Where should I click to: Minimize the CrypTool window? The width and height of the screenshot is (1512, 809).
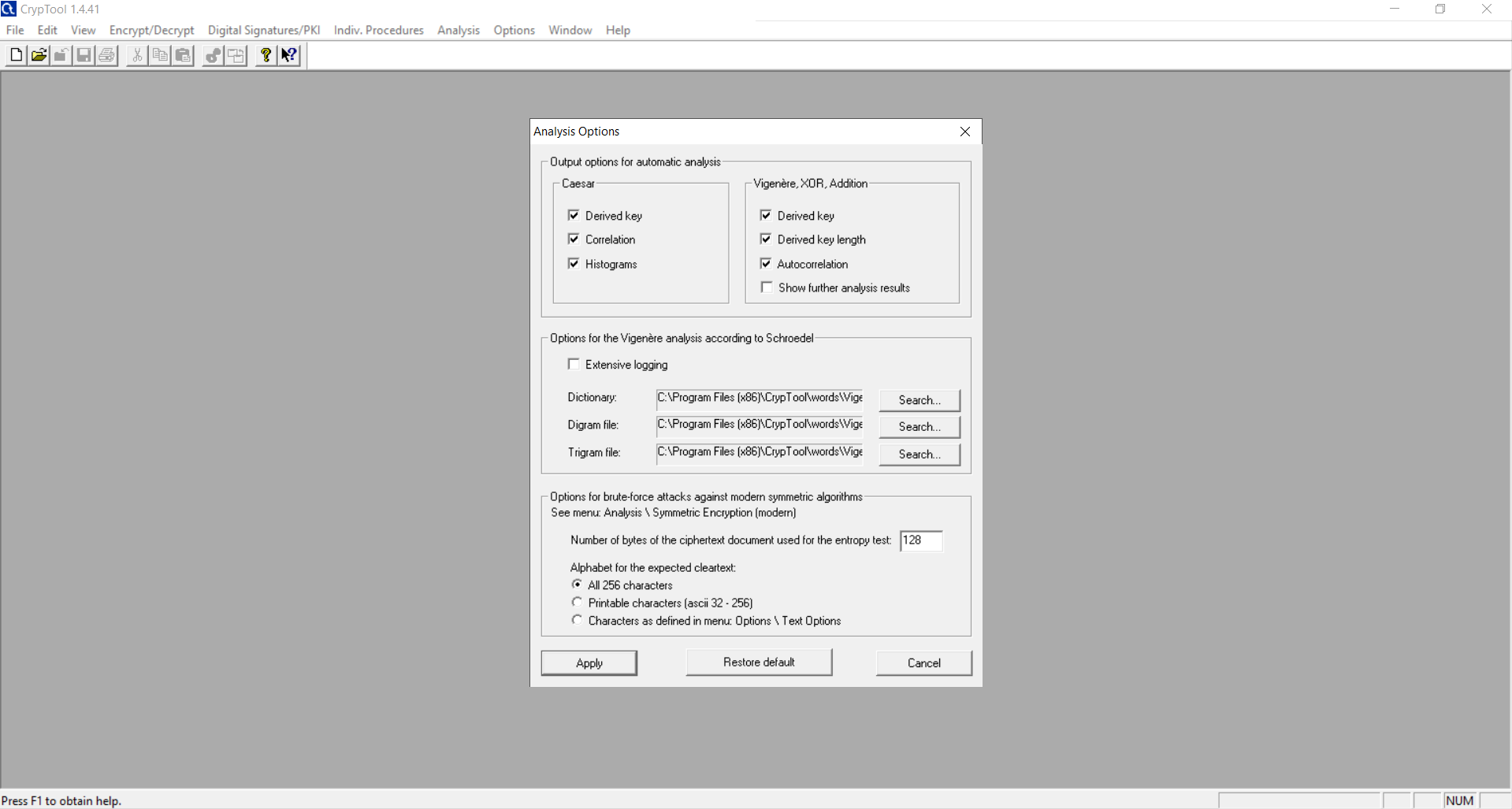[1395, 9]
